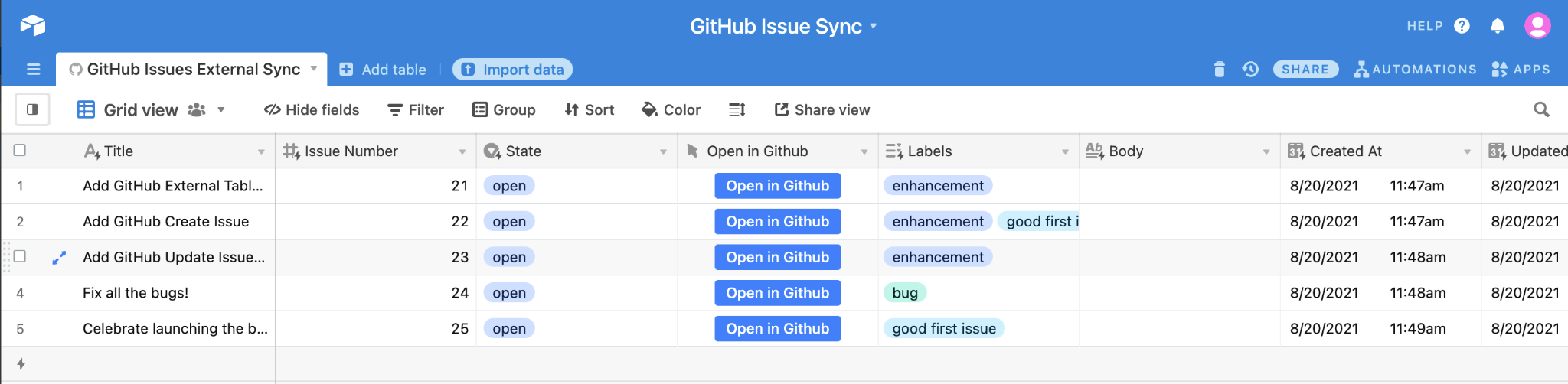1568x384 pixels.
Task: Open Automations panel
Action: coord(1415,70)
